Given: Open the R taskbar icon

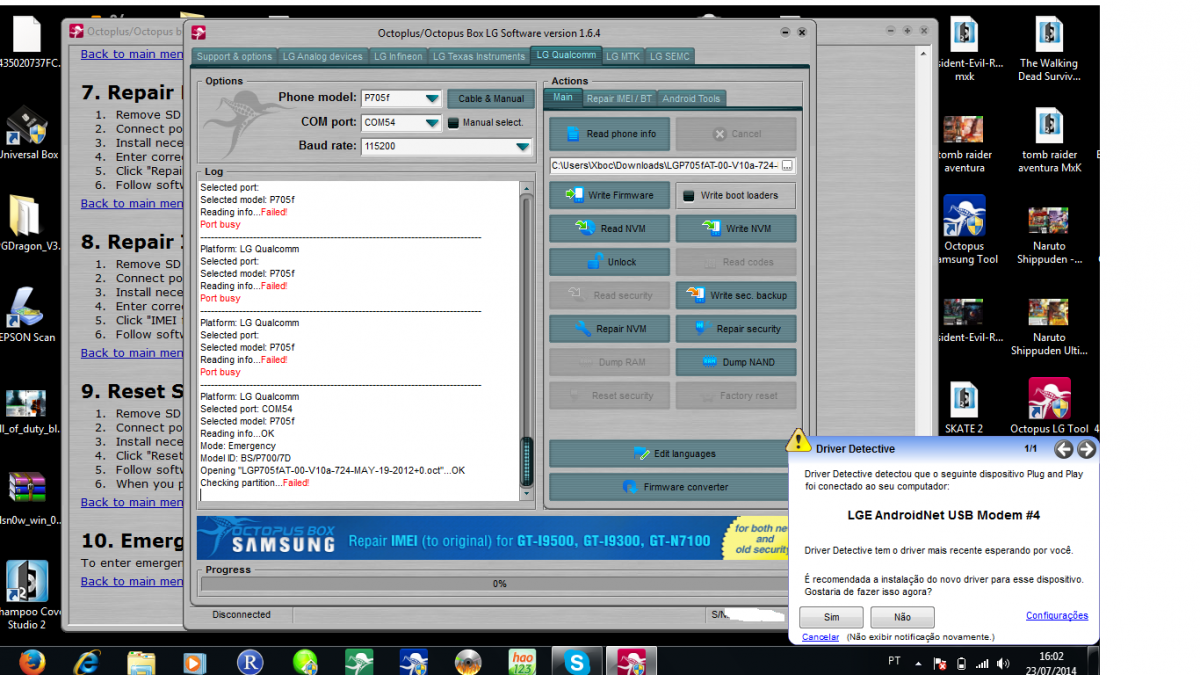Looking at the screenshot, I should pos(250,661).
